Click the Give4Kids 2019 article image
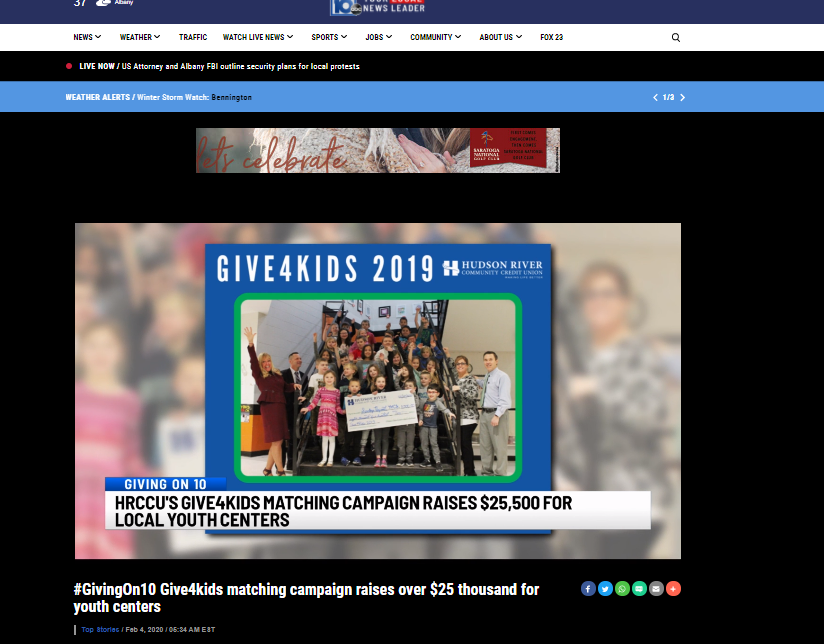The height and width of the screenshot is (644, 824). pyautogui.click(x=378, y=391)
